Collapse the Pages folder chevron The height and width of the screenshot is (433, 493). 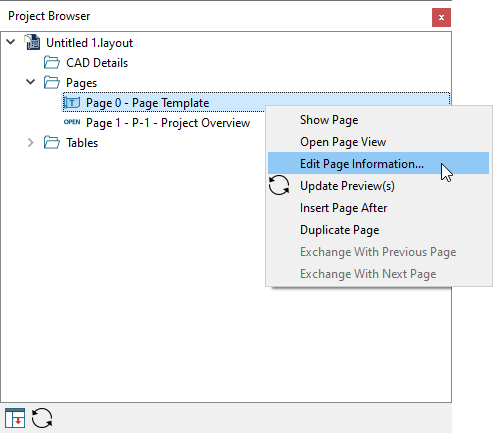[31, 82]
